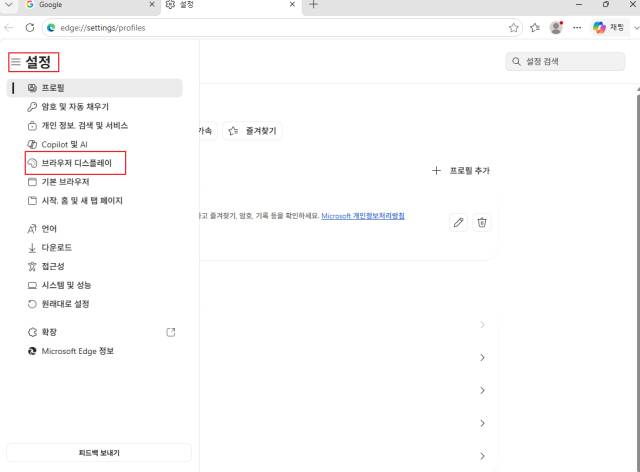Click the browser back arrow

pos(9,28)
